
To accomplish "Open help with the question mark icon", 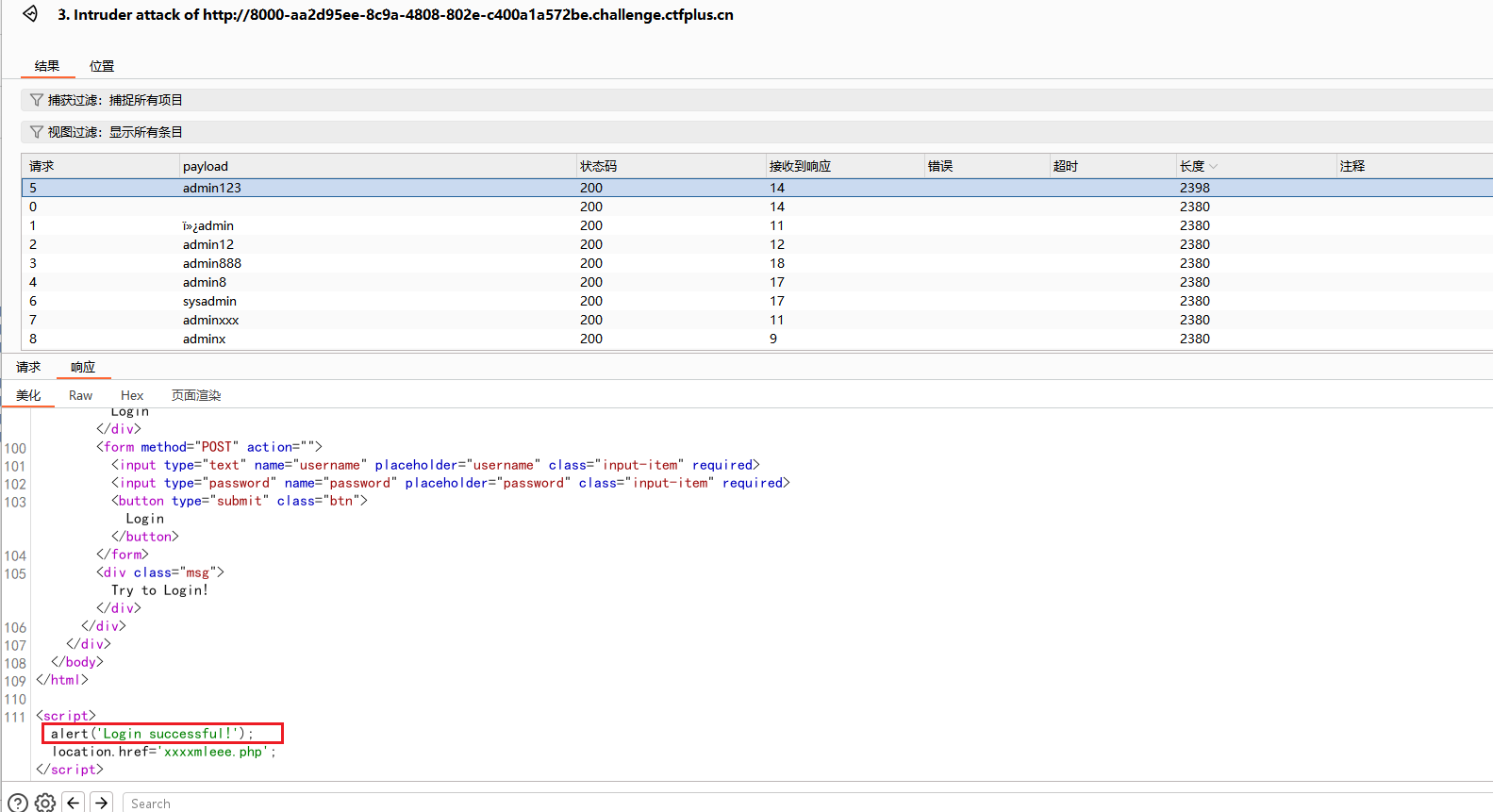I will [x=18, y=803].
